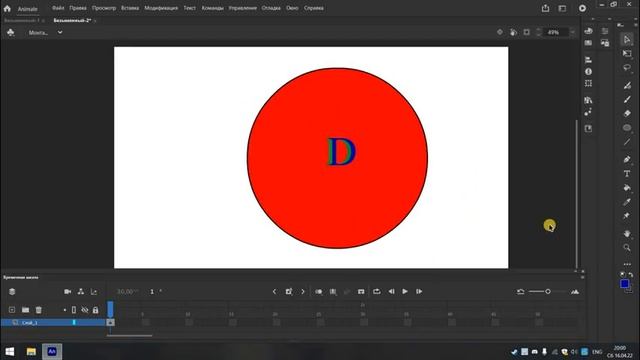
Task: Delete the selected layer
Action: (38, 310)
